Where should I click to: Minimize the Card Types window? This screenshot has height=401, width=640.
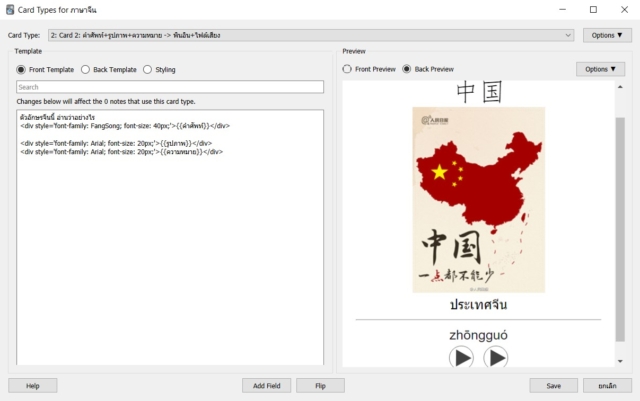pos(562,9)
